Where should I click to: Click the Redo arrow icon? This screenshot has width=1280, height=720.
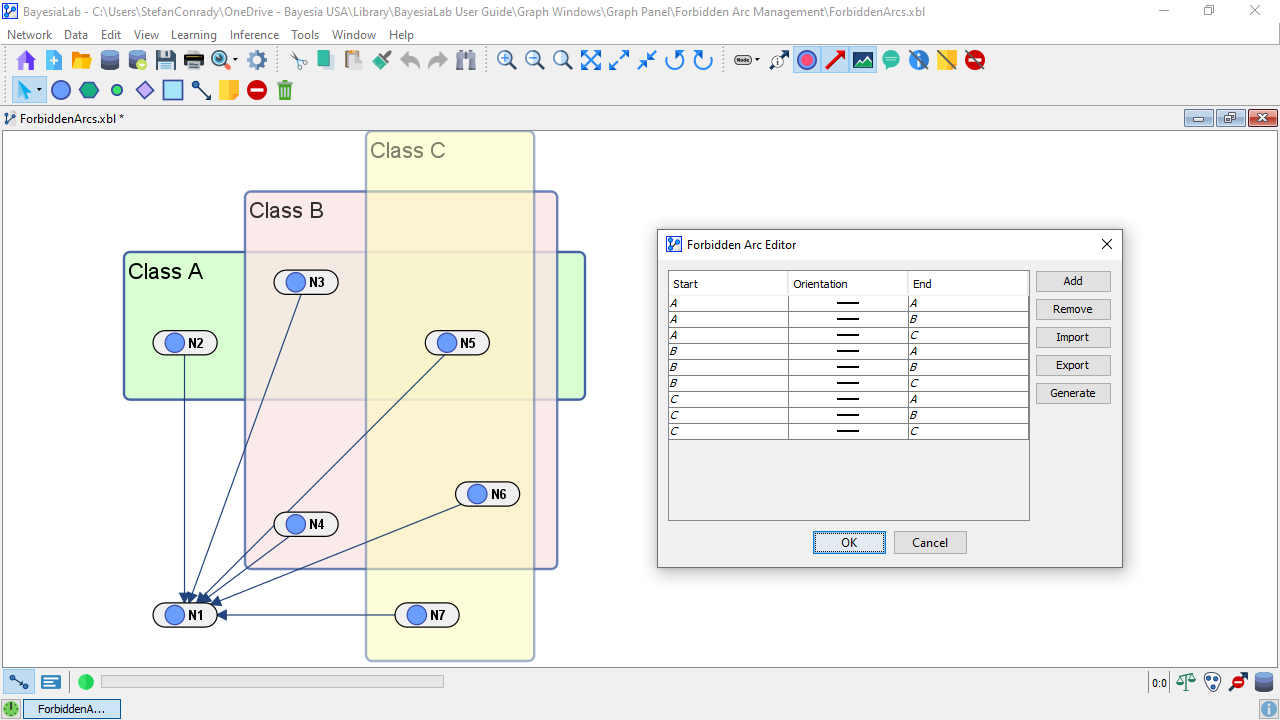437,60
